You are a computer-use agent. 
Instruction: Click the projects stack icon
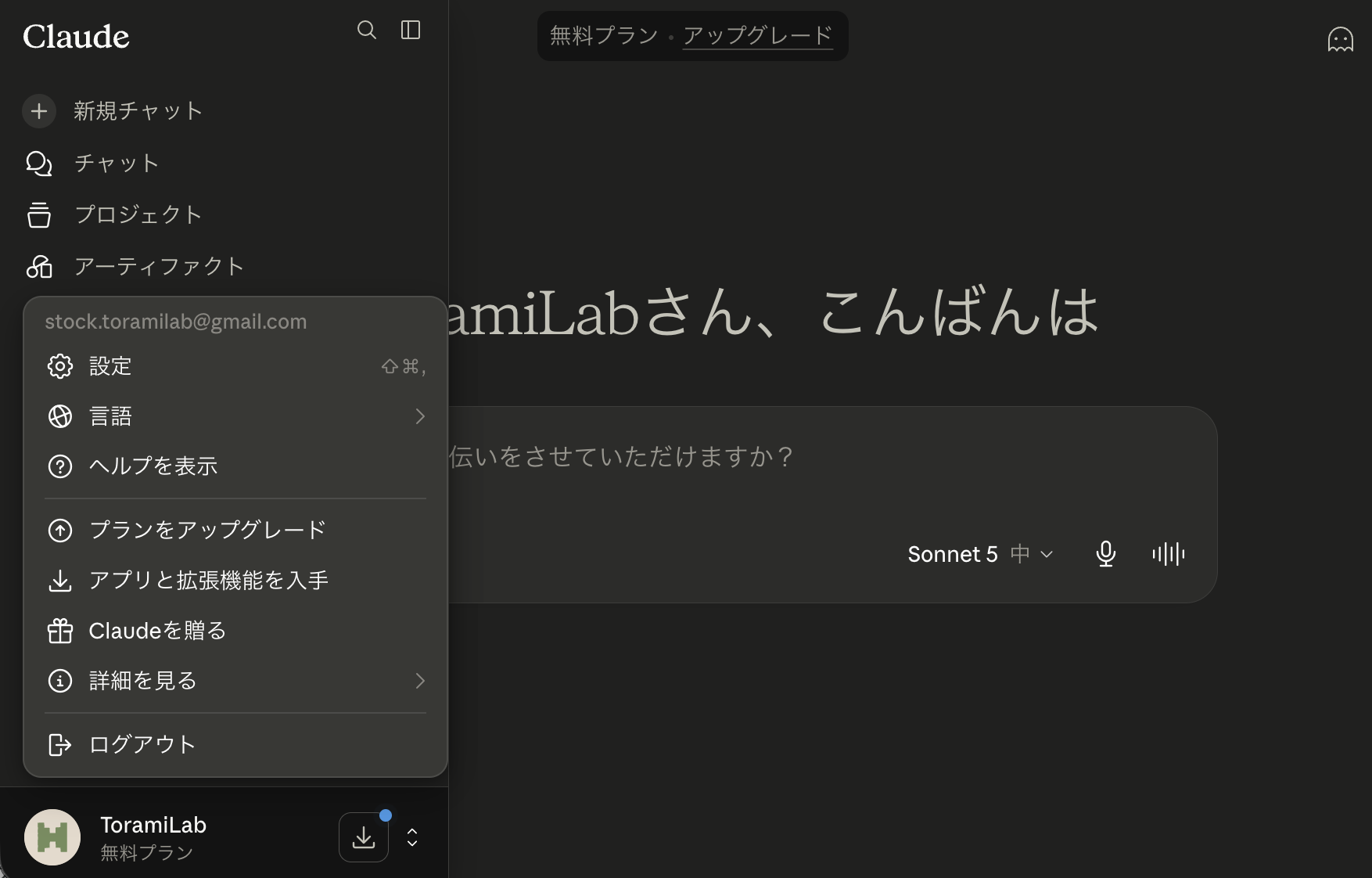[39, 214]
